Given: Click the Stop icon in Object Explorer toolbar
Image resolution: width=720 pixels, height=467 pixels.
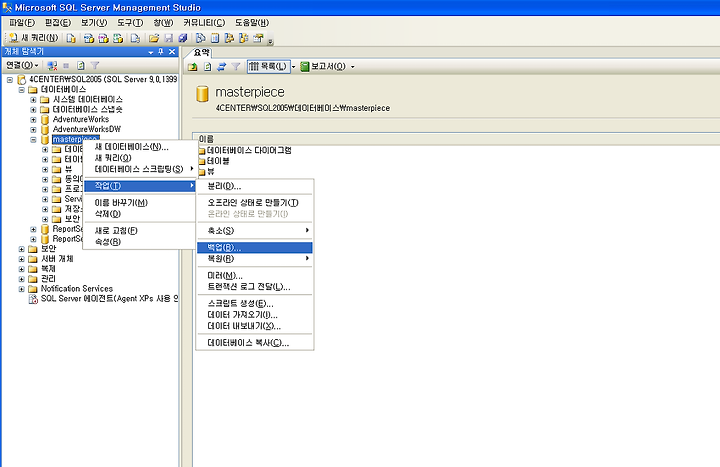Looking at the screenshot, I should [x=66, y=66].
